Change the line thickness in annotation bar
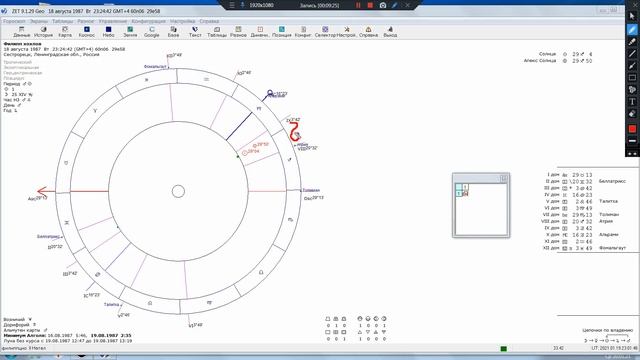Viewport: 640px width, 360px height. 632,141
